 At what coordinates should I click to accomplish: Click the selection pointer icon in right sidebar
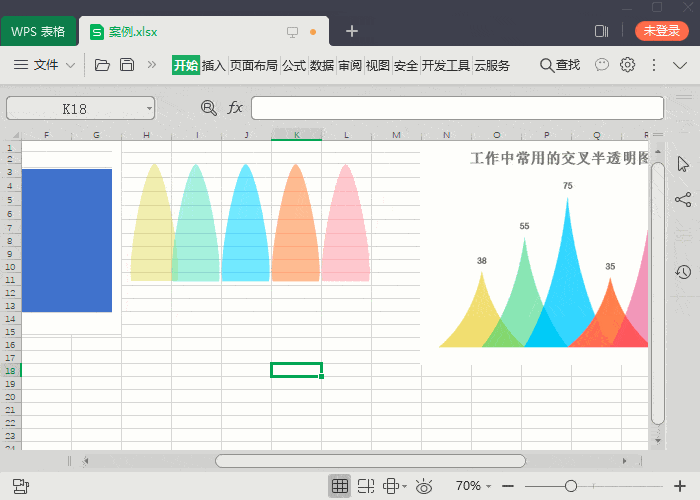pos(683,164)
